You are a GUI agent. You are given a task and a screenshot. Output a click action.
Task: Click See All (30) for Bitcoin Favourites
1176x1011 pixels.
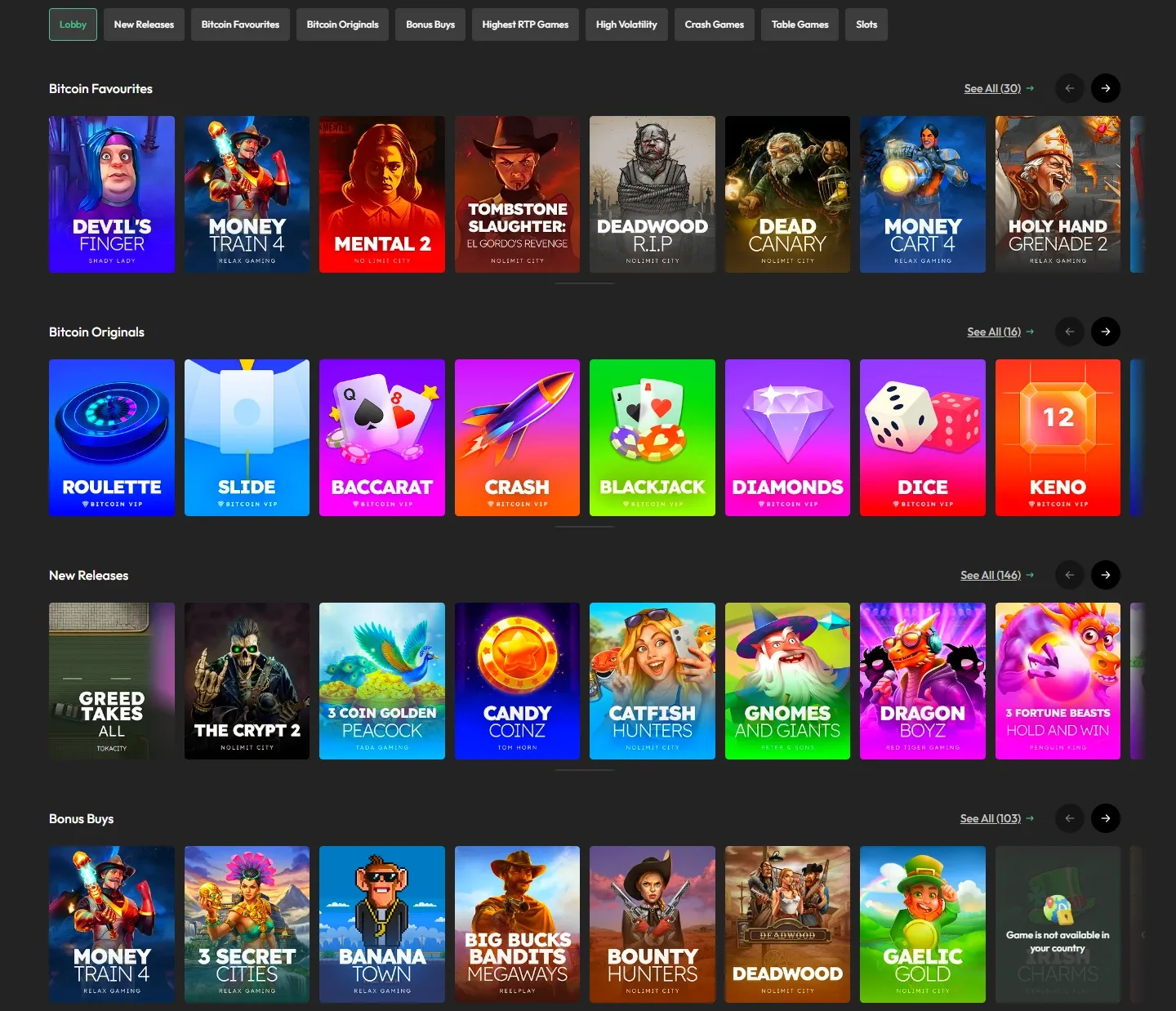pos(999,88)
